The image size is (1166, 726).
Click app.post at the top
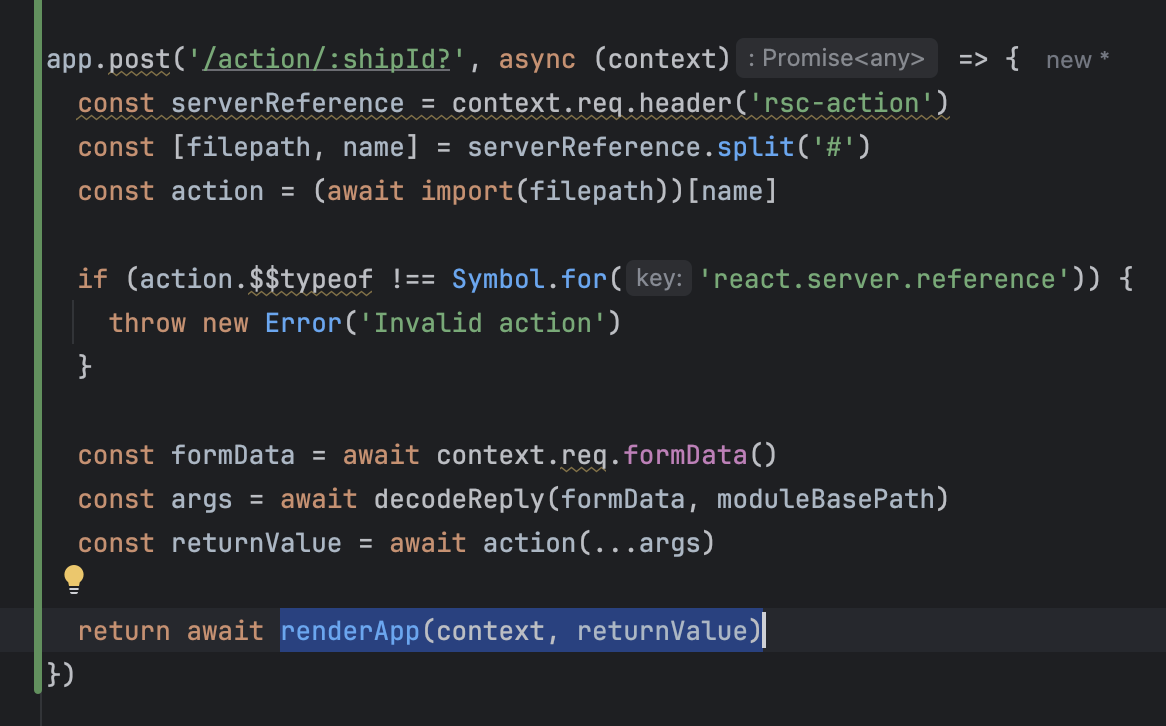coord(109,59)
